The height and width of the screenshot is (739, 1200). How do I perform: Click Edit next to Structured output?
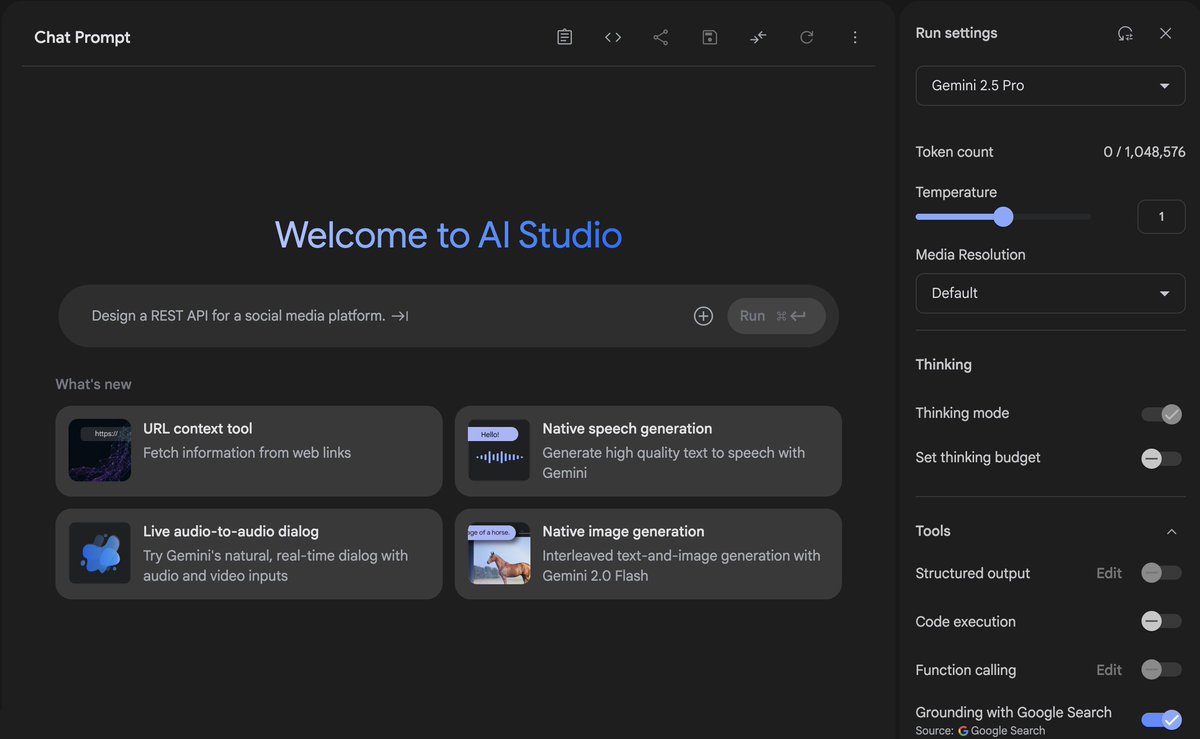(1109, 573)
